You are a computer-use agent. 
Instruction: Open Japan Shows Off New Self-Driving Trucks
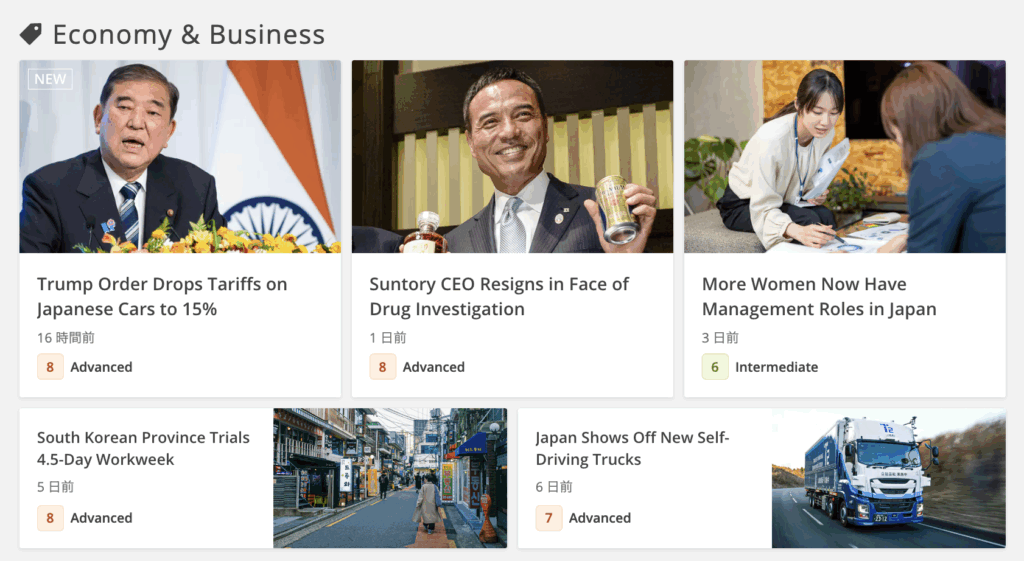632,448
